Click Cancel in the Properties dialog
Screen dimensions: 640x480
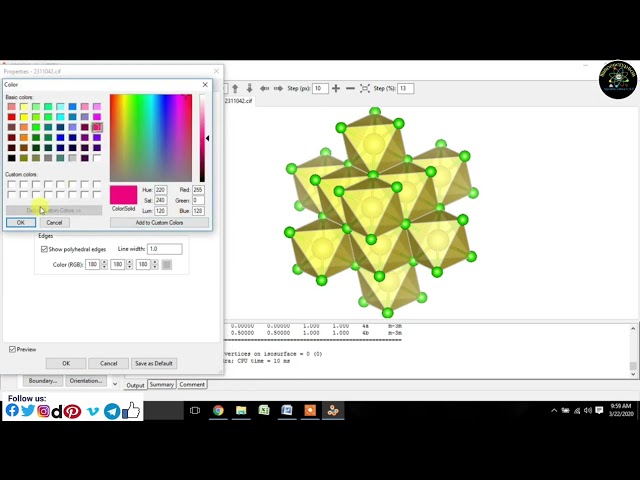point(109,363)
